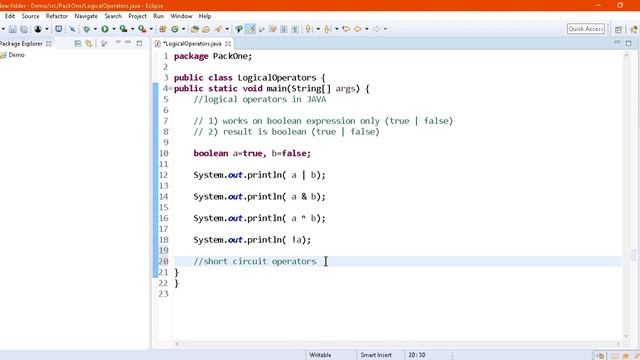Click the Last Edit Location icon
This screenshot has width=640, height=360.
346,29
